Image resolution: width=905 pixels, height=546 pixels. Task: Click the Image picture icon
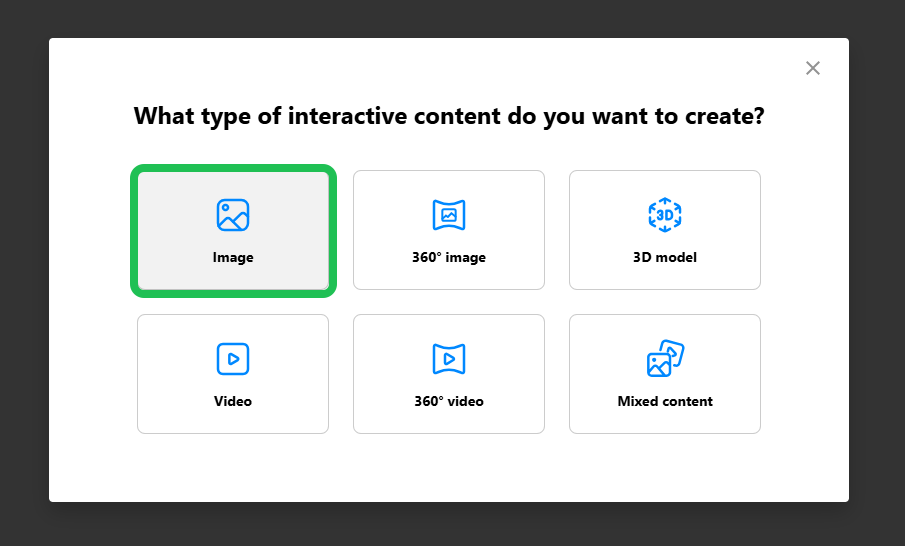pos(233,215)
